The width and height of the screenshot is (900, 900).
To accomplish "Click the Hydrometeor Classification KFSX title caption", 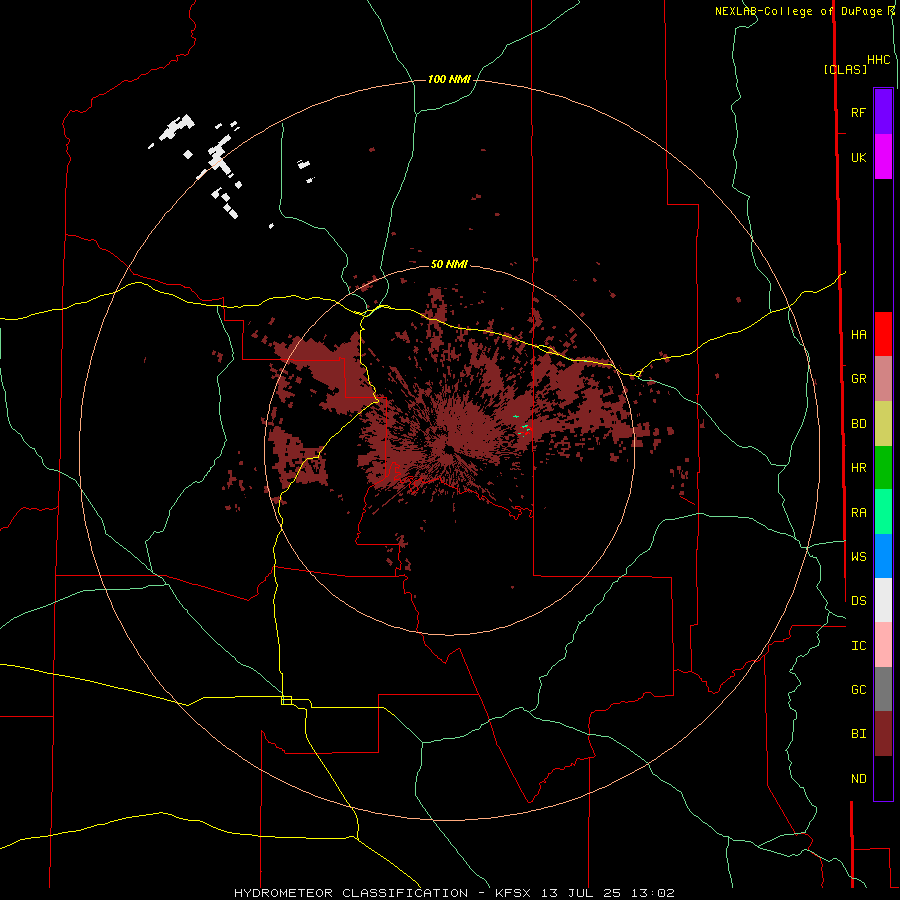I will click(x=454, y=893).
